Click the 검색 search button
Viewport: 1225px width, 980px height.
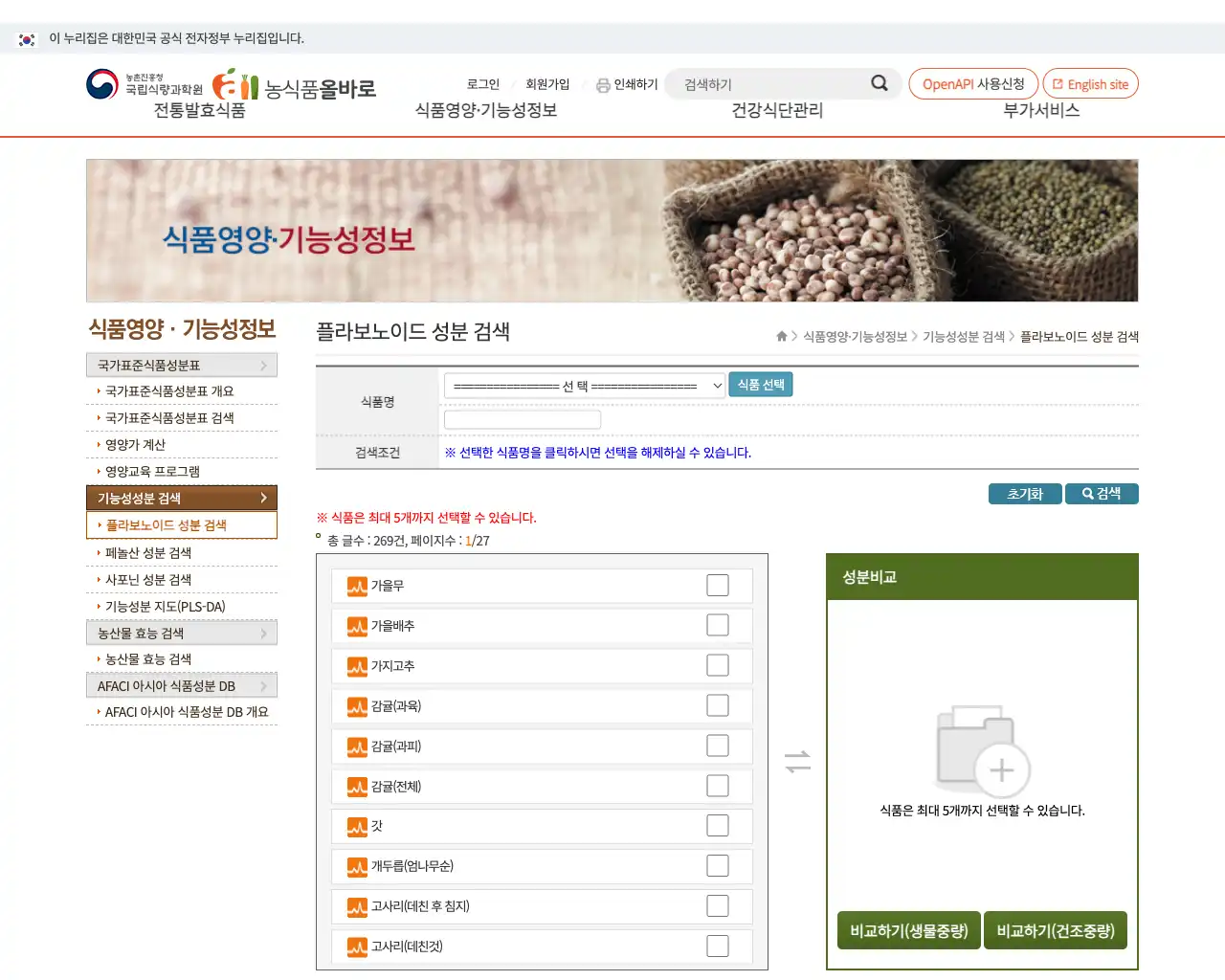coord(1102,494)
